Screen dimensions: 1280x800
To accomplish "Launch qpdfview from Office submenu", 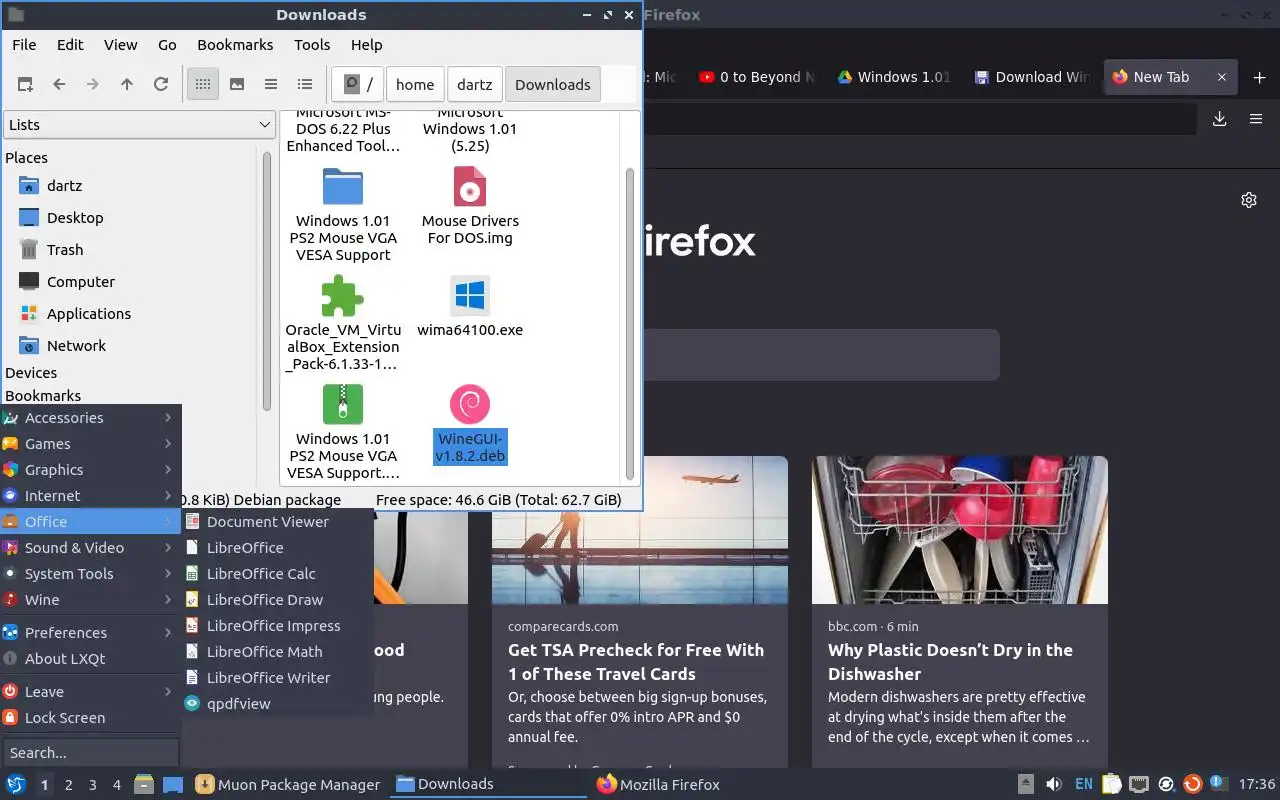I will click(x=277, y=704).
